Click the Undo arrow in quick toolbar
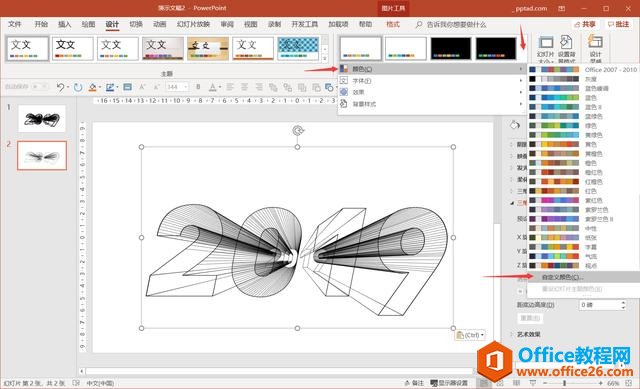 tap(61, 87)
